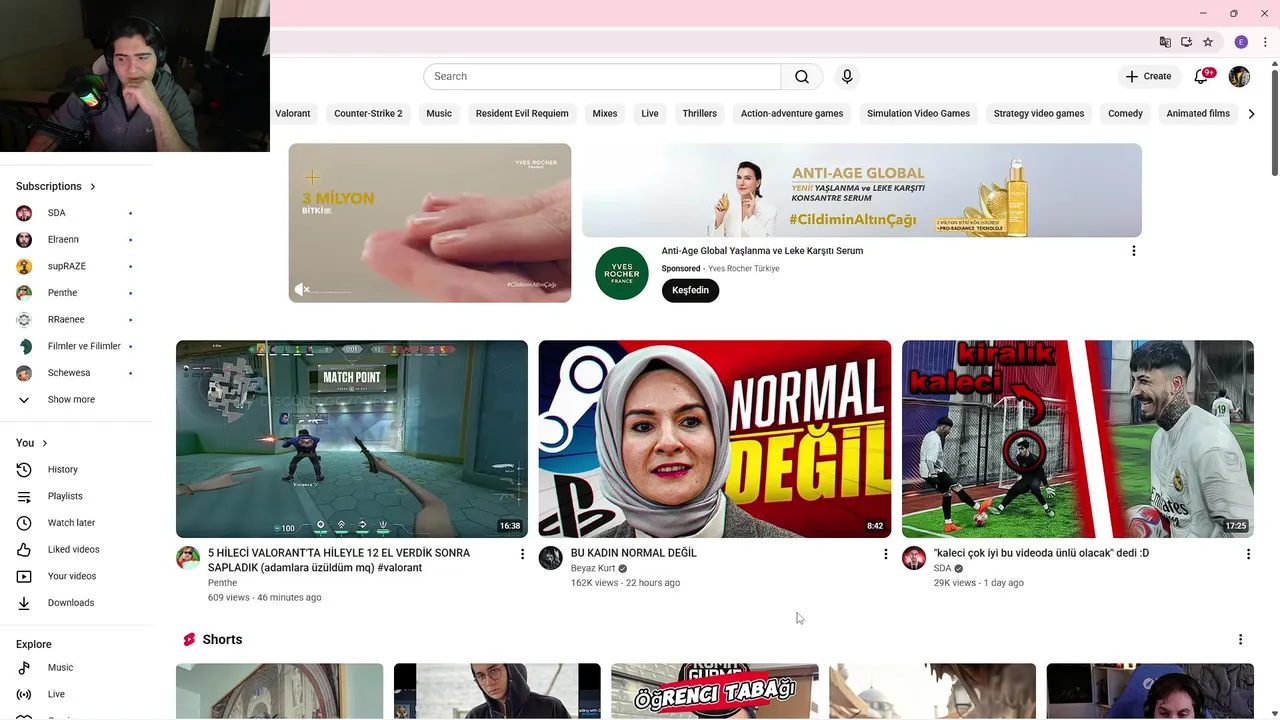Image resolution: width=1280 pixels, height=720 pixels.
Task: Click the Keşfedin ad button
Action: coord(690,290)
